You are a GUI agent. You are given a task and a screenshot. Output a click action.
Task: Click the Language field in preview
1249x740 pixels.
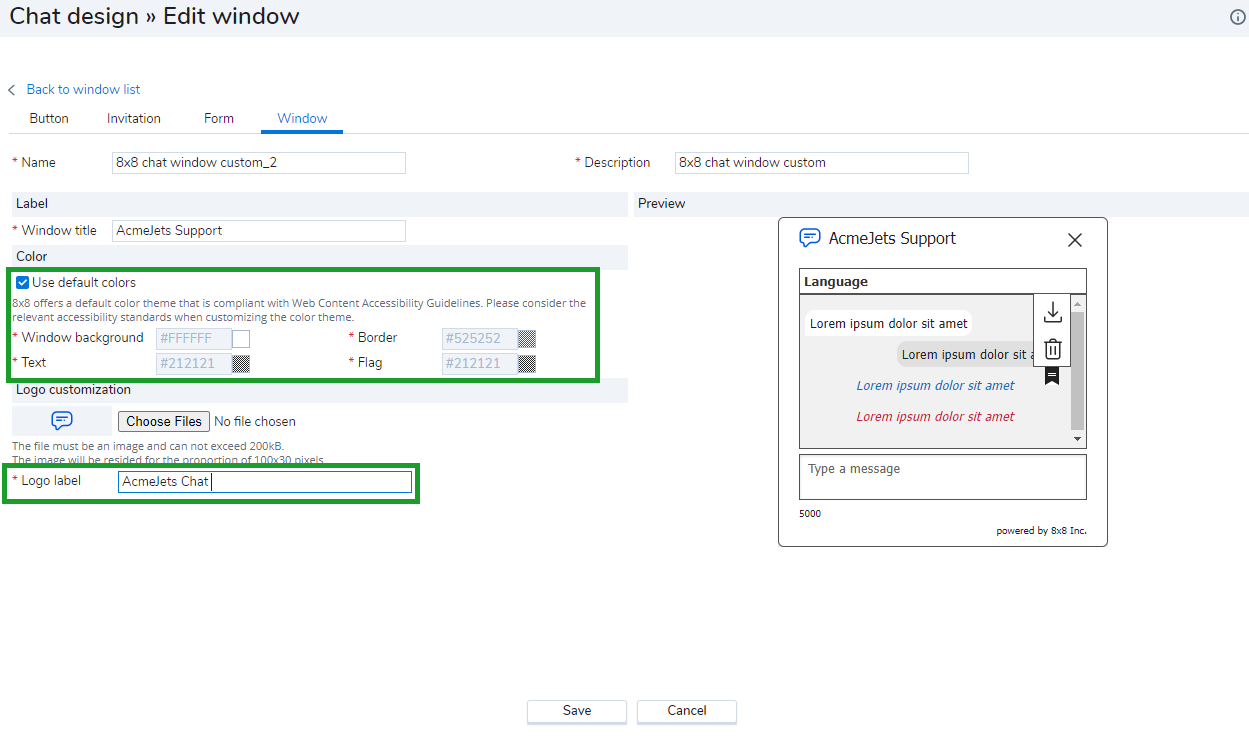(x=943, y=282)
